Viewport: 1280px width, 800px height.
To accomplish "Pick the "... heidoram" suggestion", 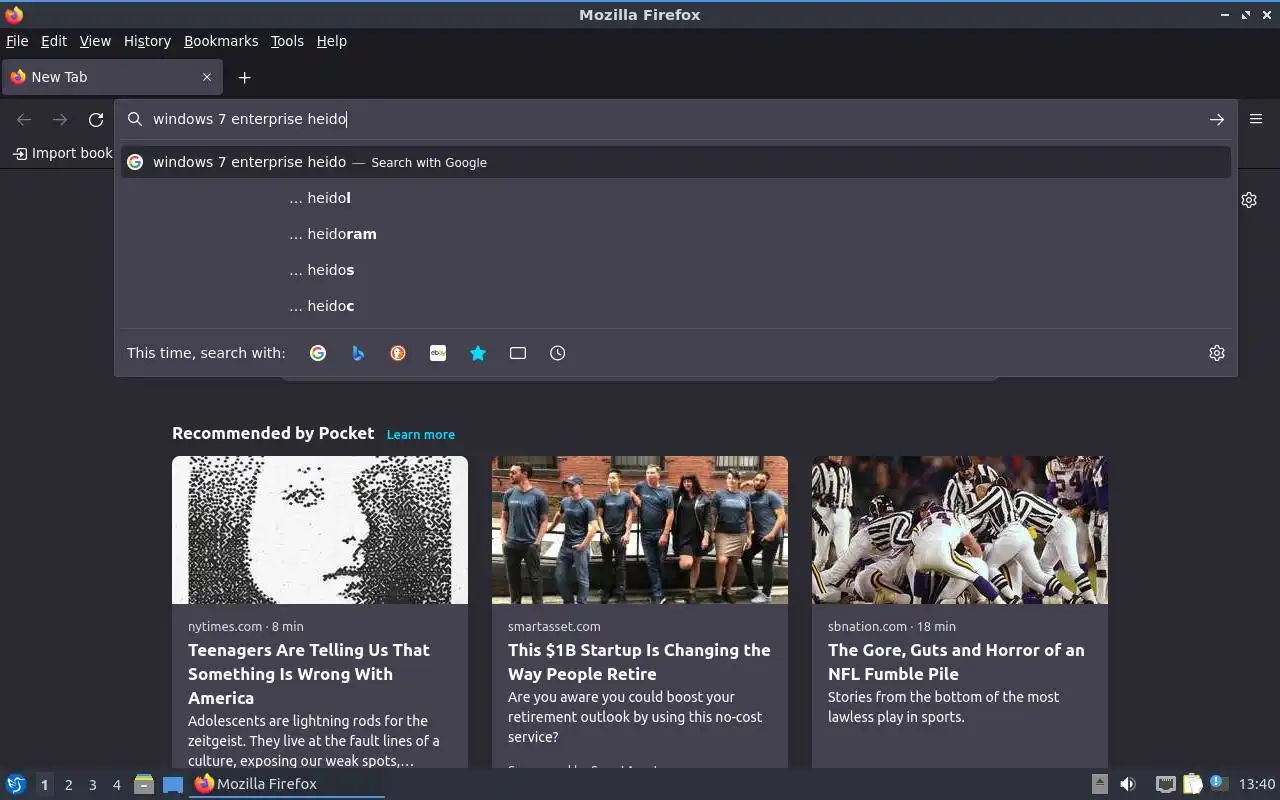I will click(x=676, y=234).
